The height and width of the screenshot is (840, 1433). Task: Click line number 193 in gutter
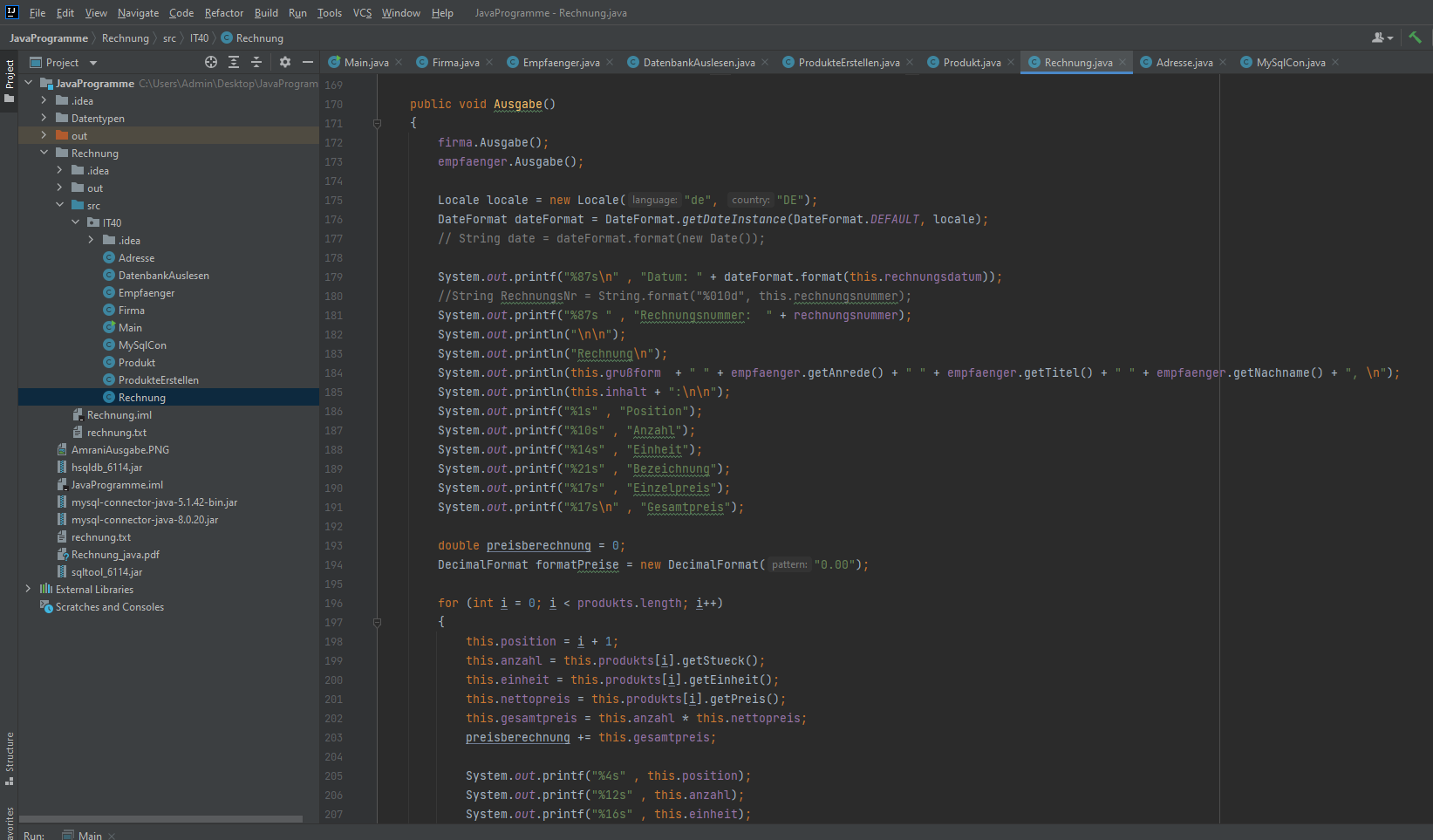pyautogui.click(x=334, y=545)
